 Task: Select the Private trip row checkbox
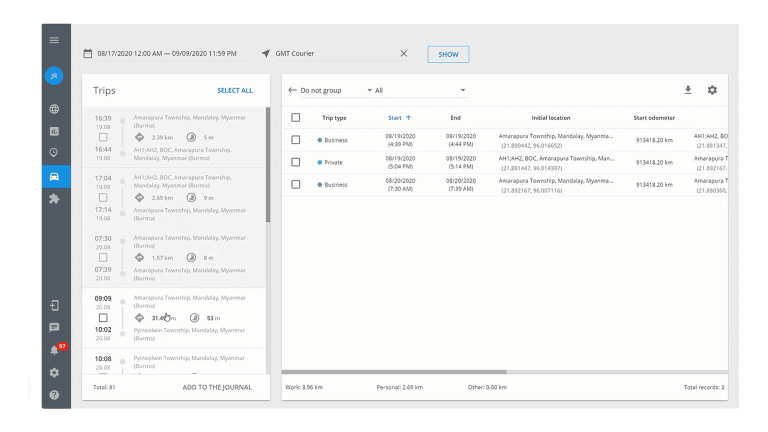(295, 161)
